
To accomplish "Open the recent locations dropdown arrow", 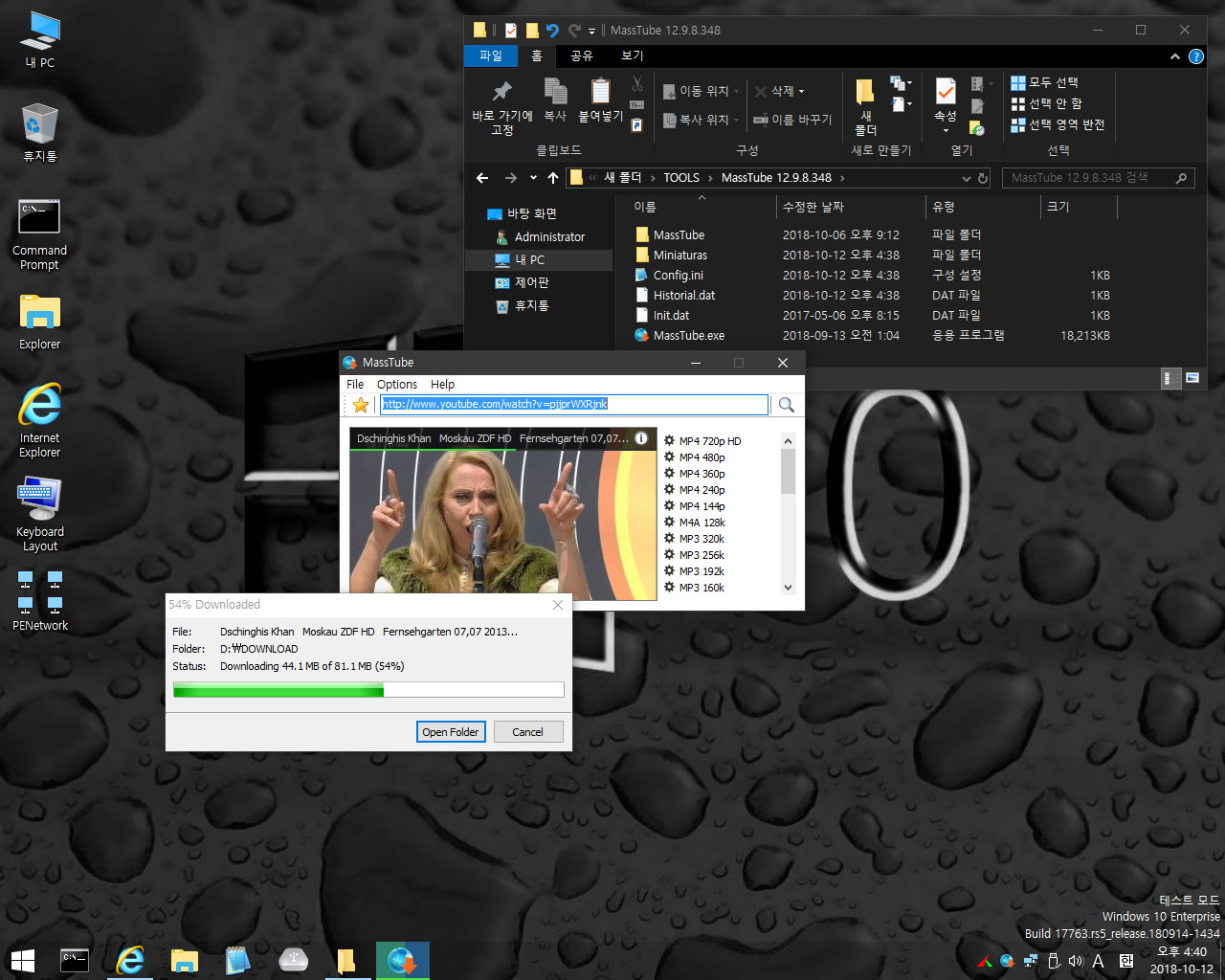I will (x=533, y=178).
